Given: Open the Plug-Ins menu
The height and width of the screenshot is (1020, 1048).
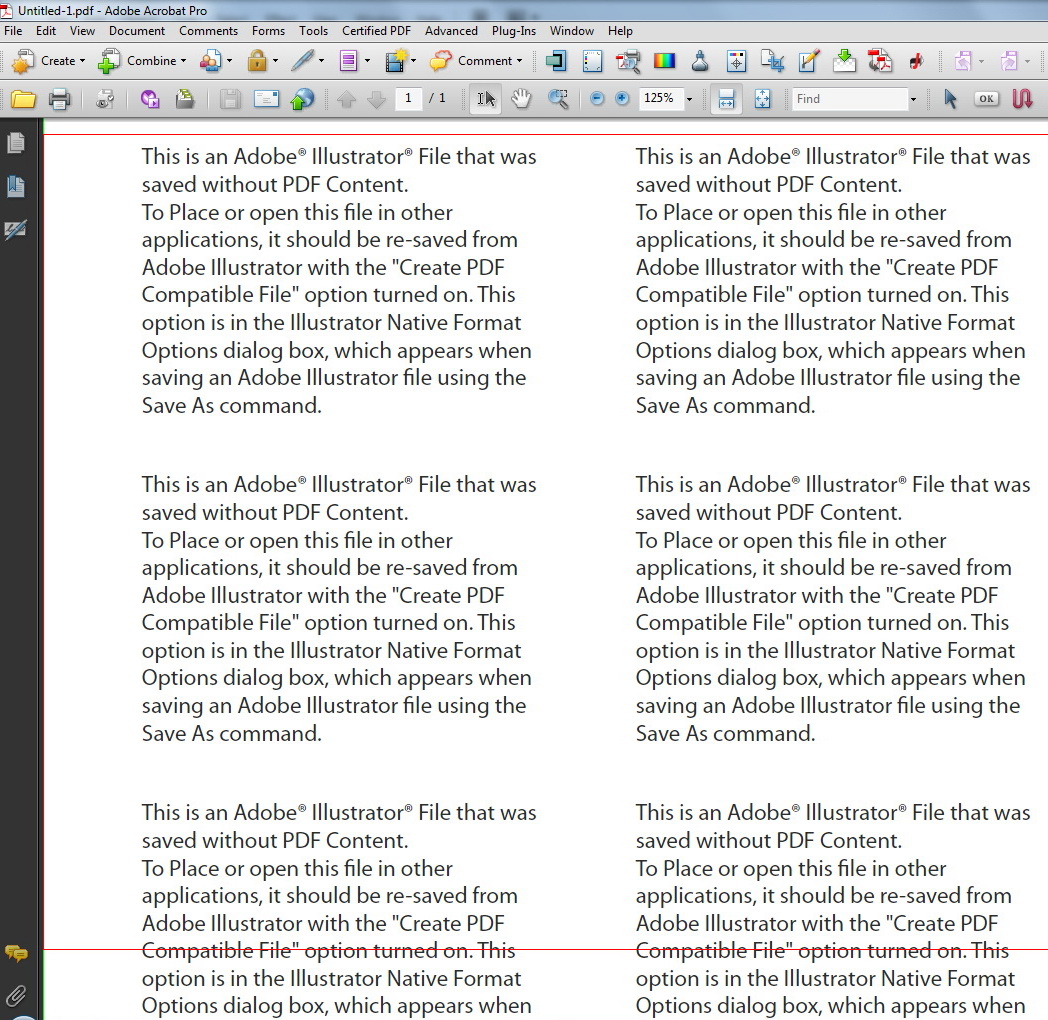Looking at the screenshot, I should tap(514, 31).
